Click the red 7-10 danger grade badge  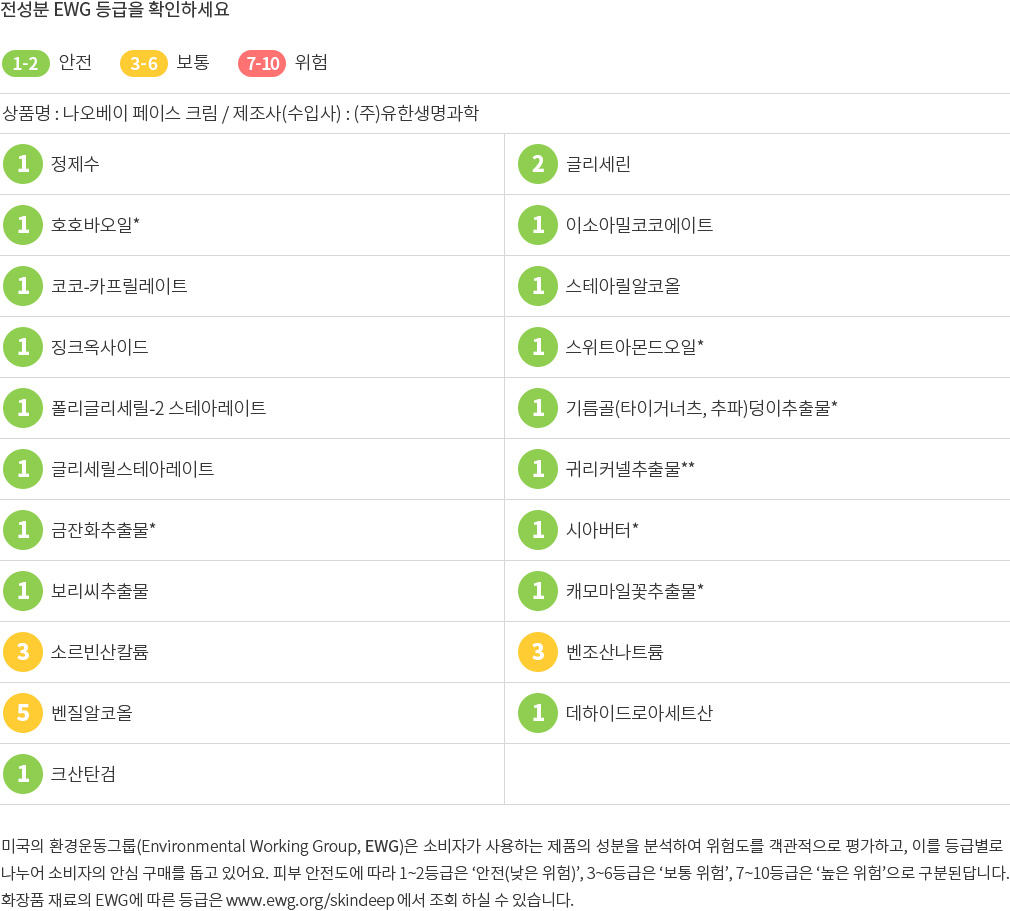tap(262, 63)
